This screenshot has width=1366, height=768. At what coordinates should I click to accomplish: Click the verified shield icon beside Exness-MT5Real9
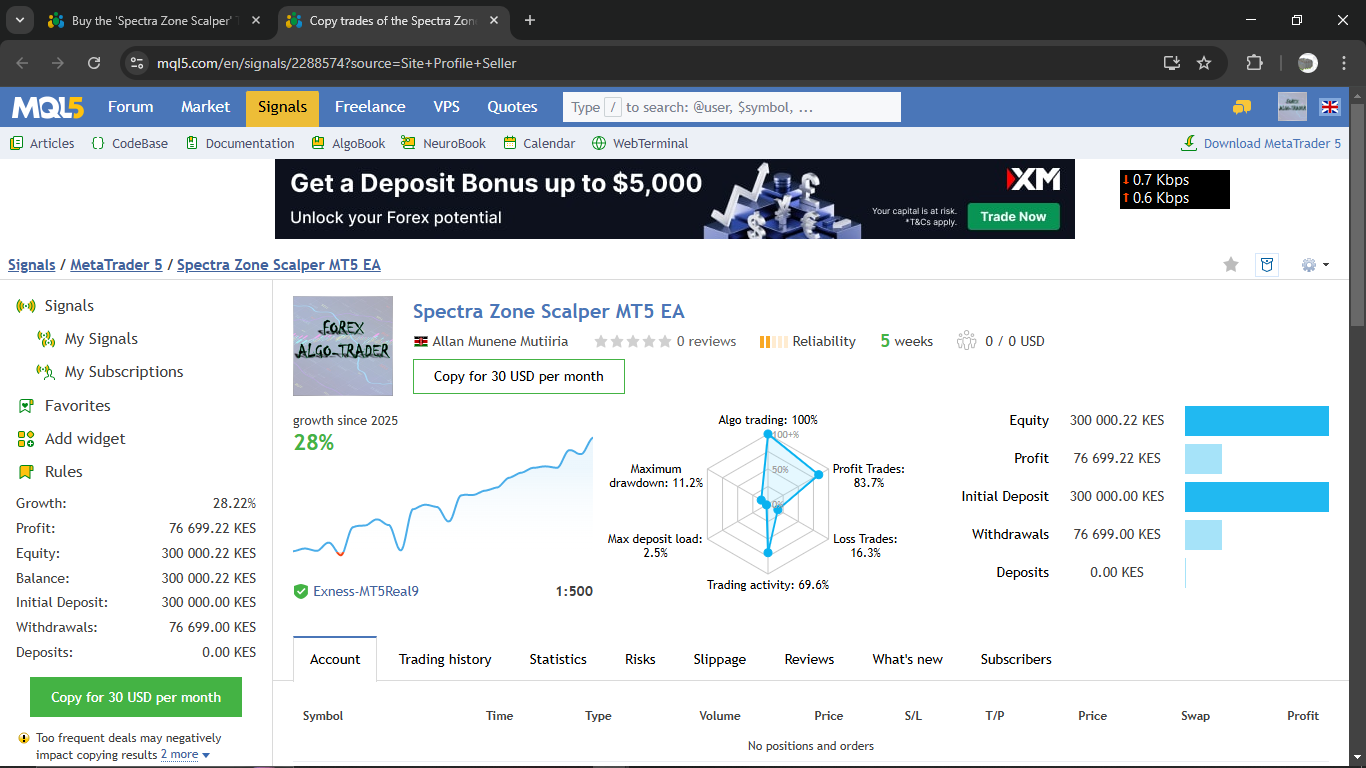click(x=300, y=591)
